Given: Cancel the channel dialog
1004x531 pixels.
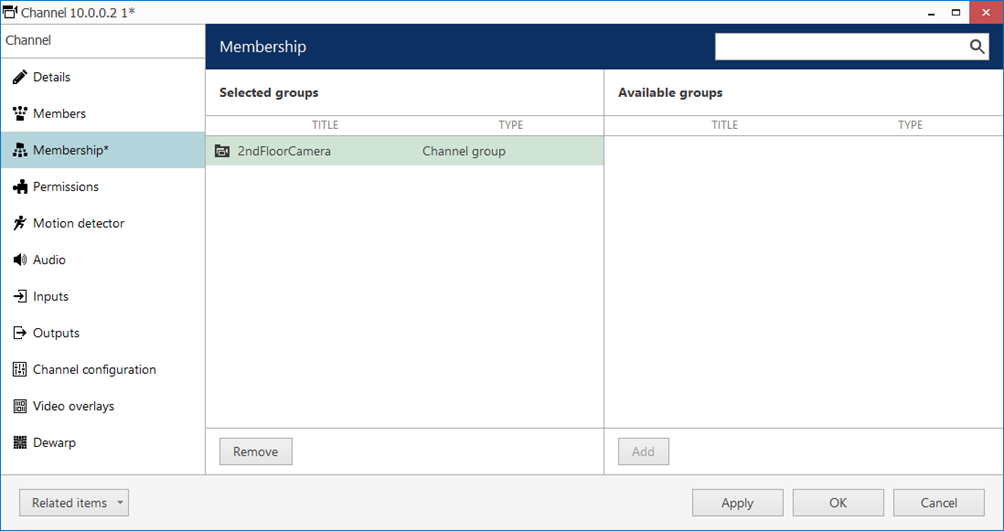Looking at the screenshot, I should [x=938, y=503].
